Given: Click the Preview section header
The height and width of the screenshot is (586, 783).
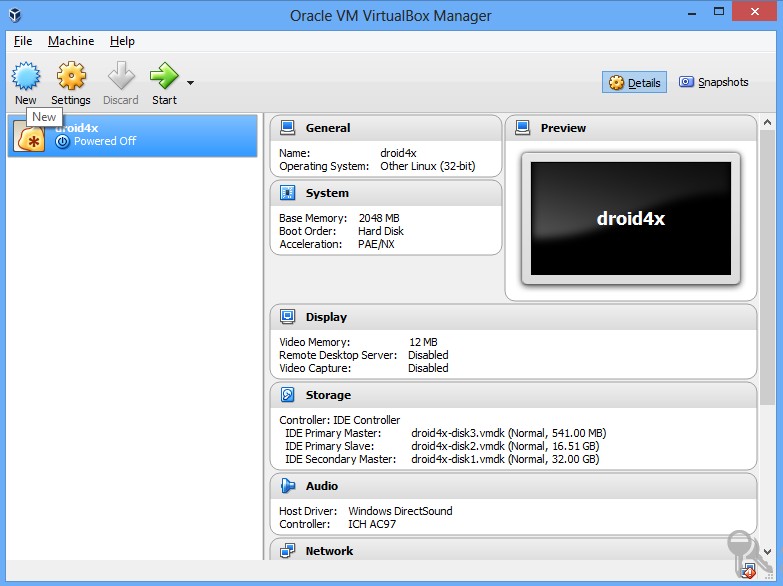Looking at the screenshot, I should (x=631, y=128).
